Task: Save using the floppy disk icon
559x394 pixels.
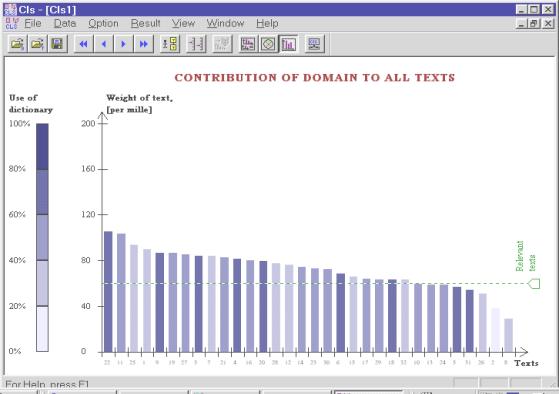Action: coord(57,44)
